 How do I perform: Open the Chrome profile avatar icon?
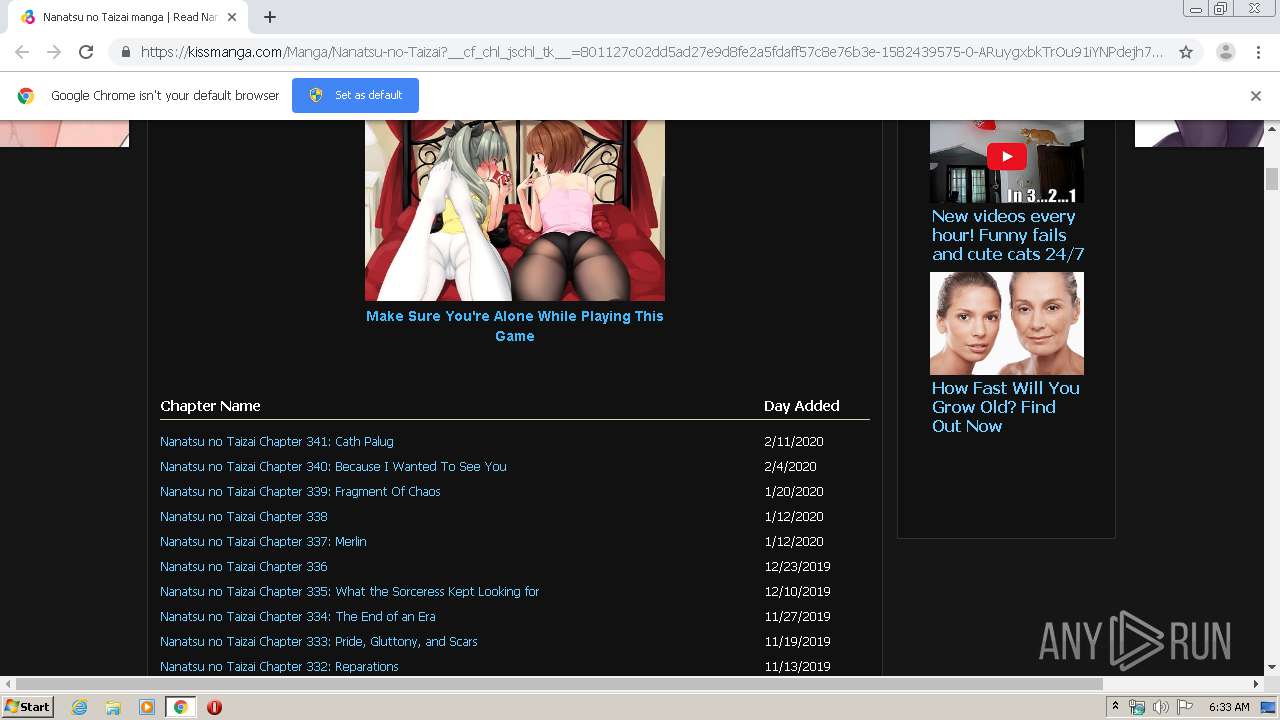coord(1226,52)
